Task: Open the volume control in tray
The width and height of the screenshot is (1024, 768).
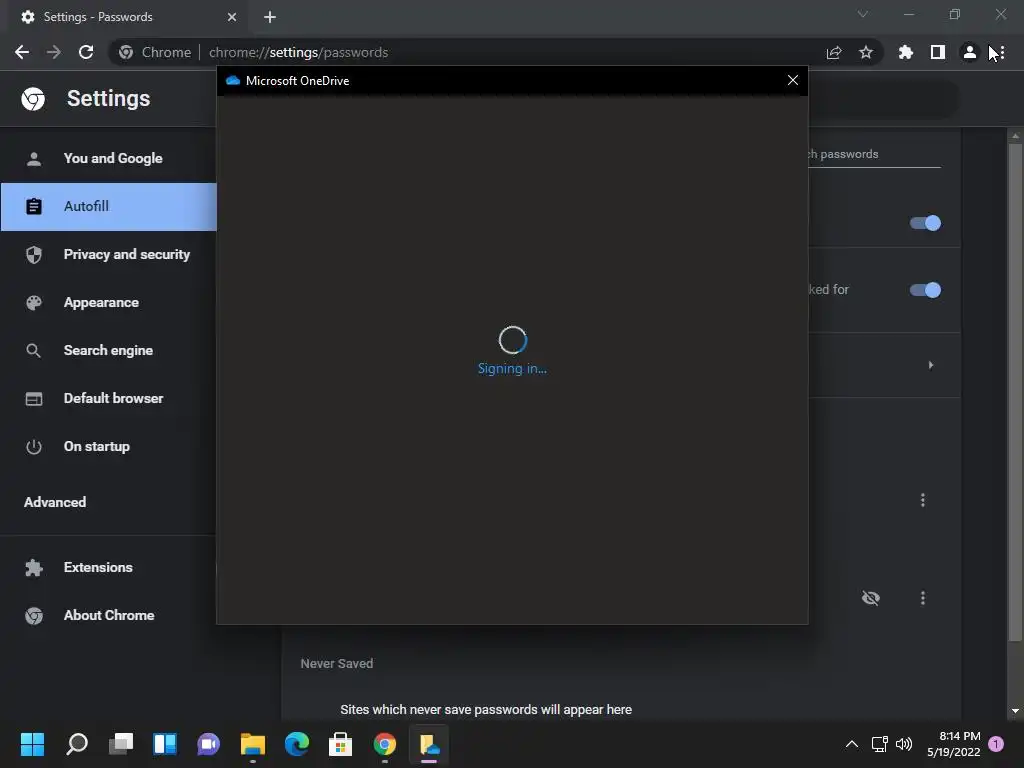Action: (x=904, y=744)
